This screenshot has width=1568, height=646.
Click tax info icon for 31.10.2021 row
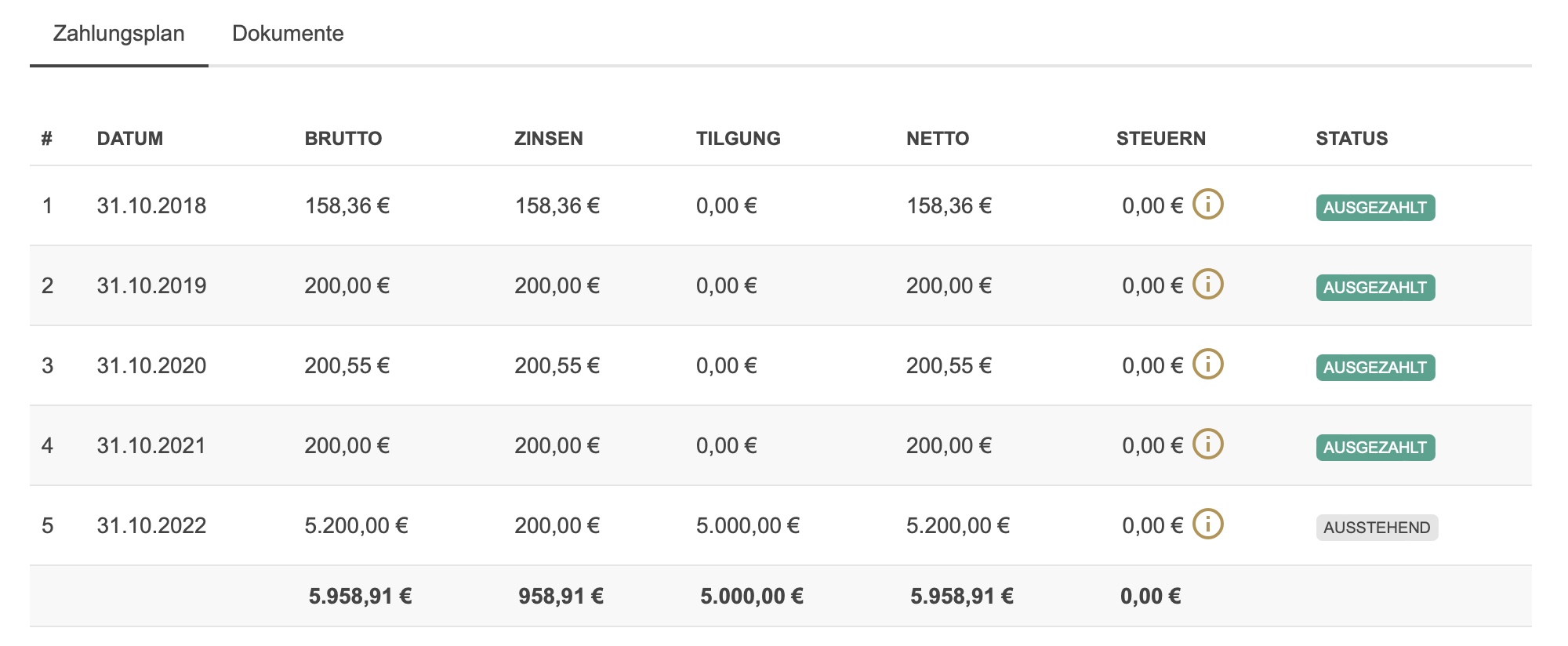[1207, 445]
